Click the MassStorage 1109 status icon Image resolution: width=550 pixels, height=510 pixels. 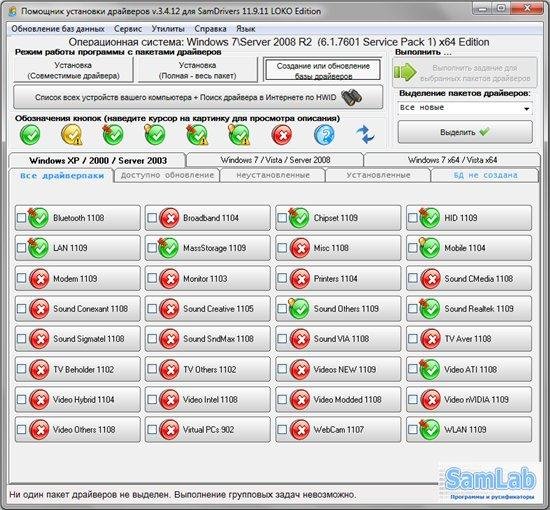pos(169,248)
